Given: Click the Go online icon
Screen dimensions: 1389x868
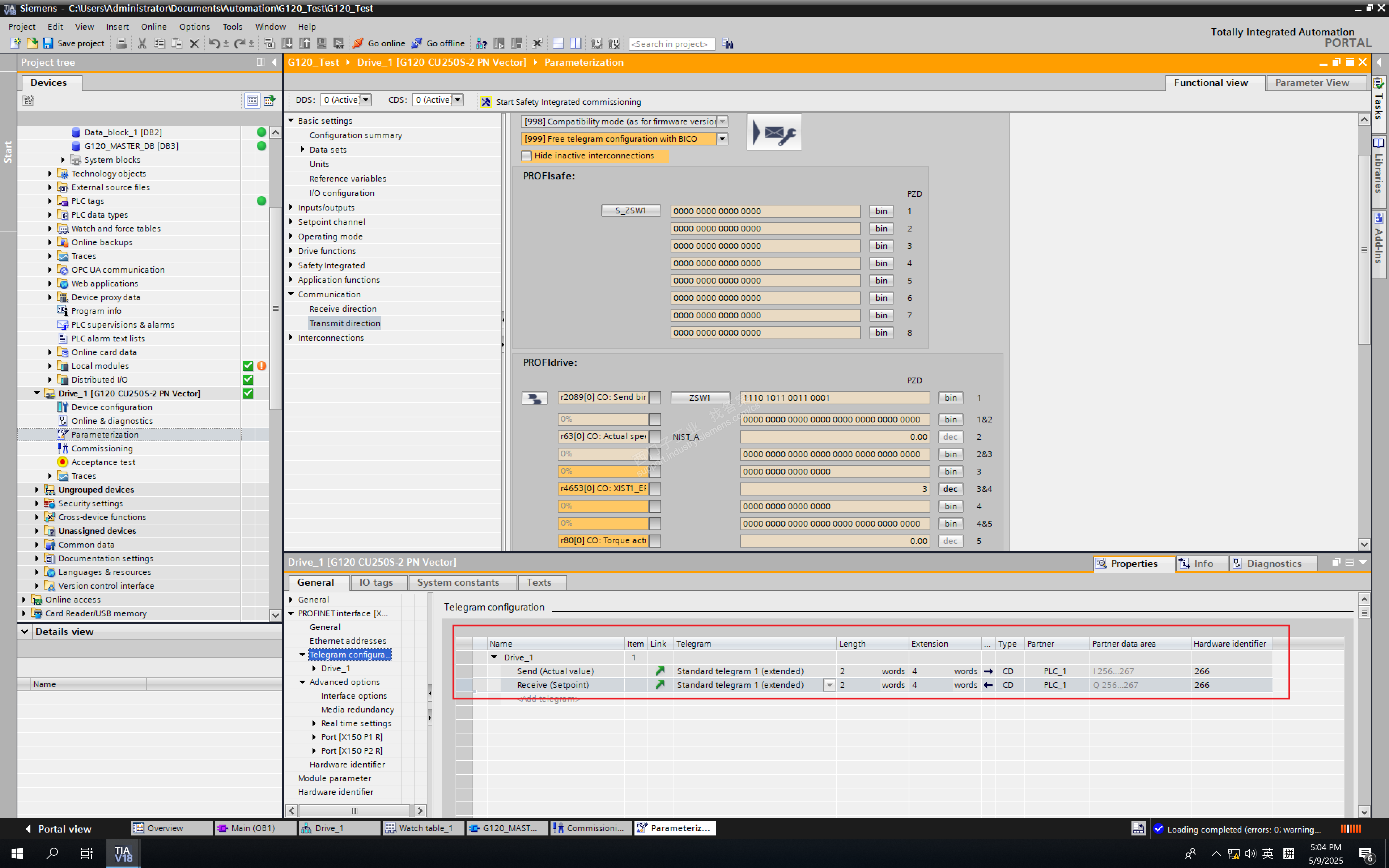Looking at the screenshot, I should tap(358, 44).
